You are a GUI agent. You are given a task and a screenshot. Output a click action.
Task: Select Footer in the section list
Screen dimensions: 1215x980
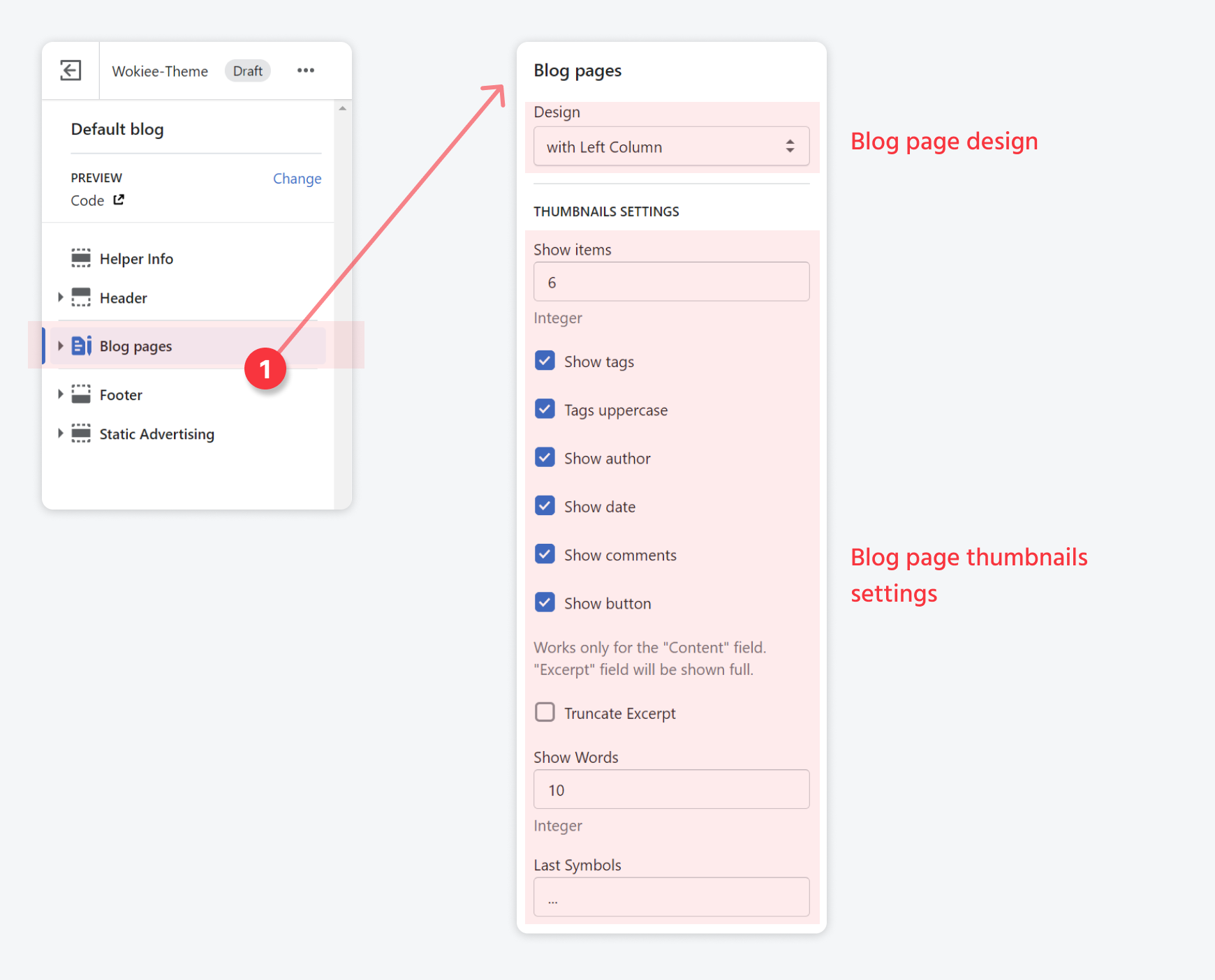(121, 395)
